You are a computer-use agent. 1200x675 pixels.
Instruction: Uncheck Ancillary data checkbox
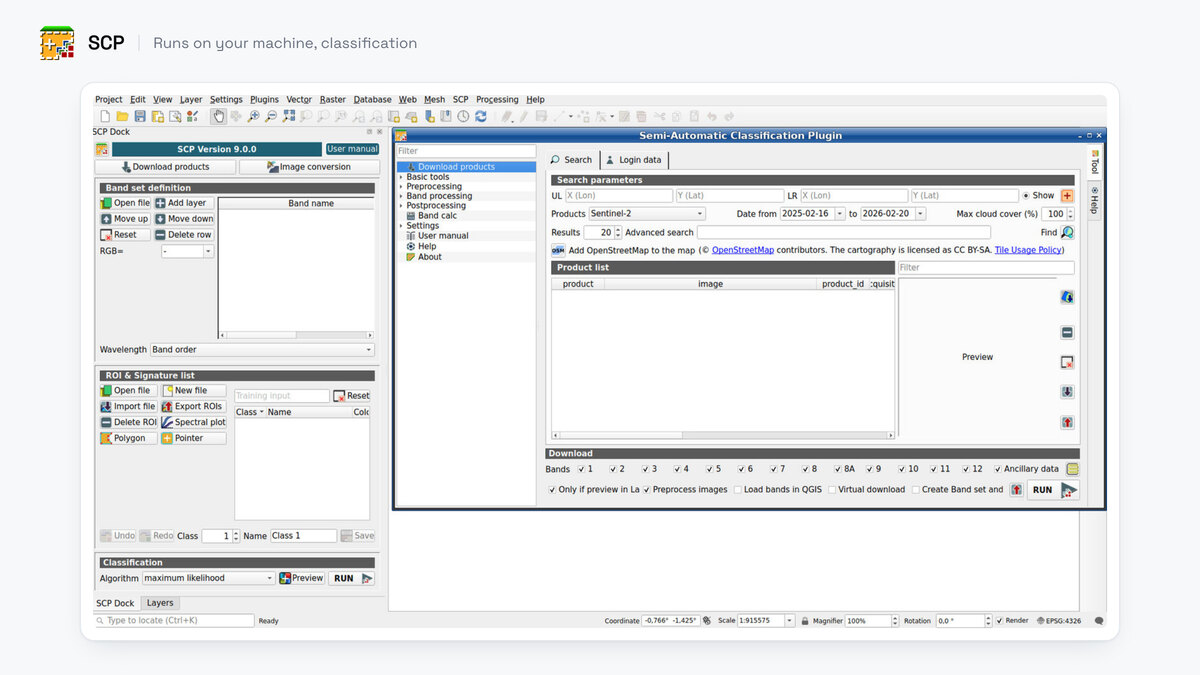(998, 469)
